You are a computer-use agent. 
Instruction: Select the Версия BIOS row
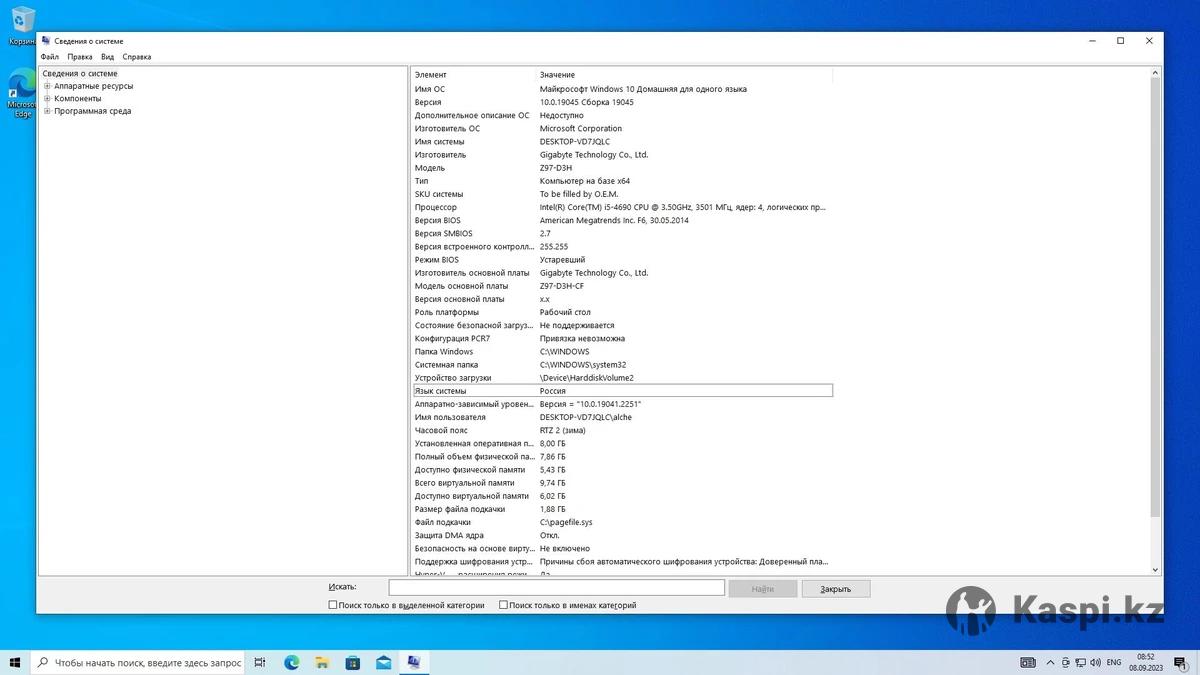coord(622,220)
